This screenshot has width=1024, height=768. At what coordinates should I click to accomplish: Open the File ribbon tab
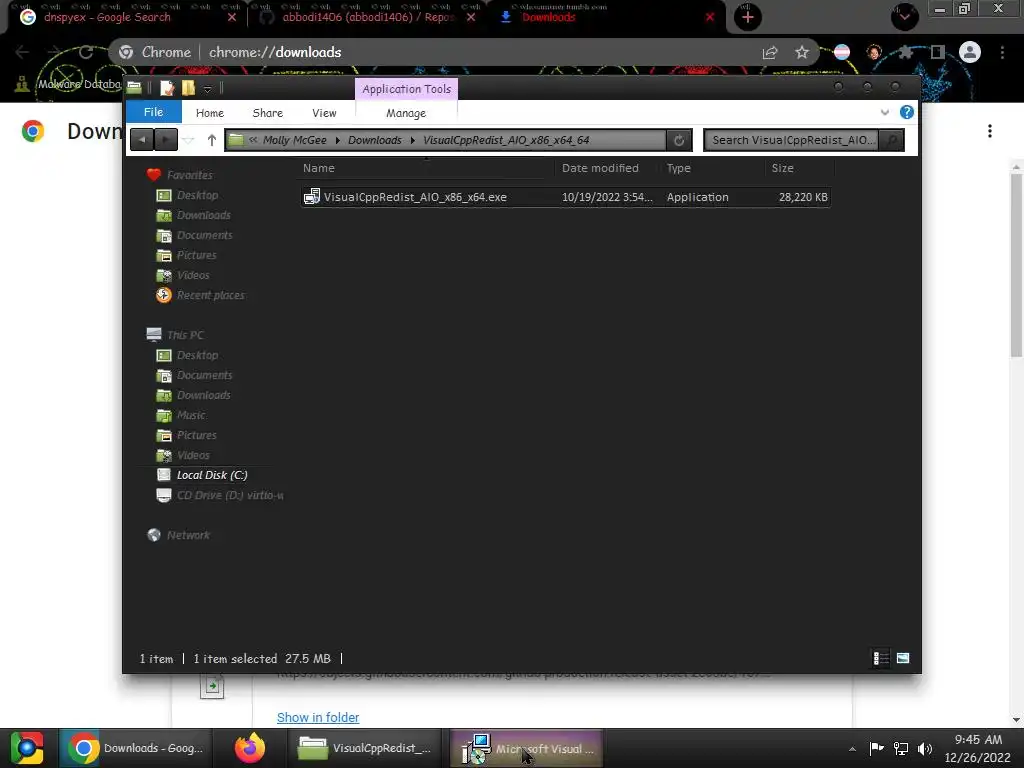click(x=153, y=112)
